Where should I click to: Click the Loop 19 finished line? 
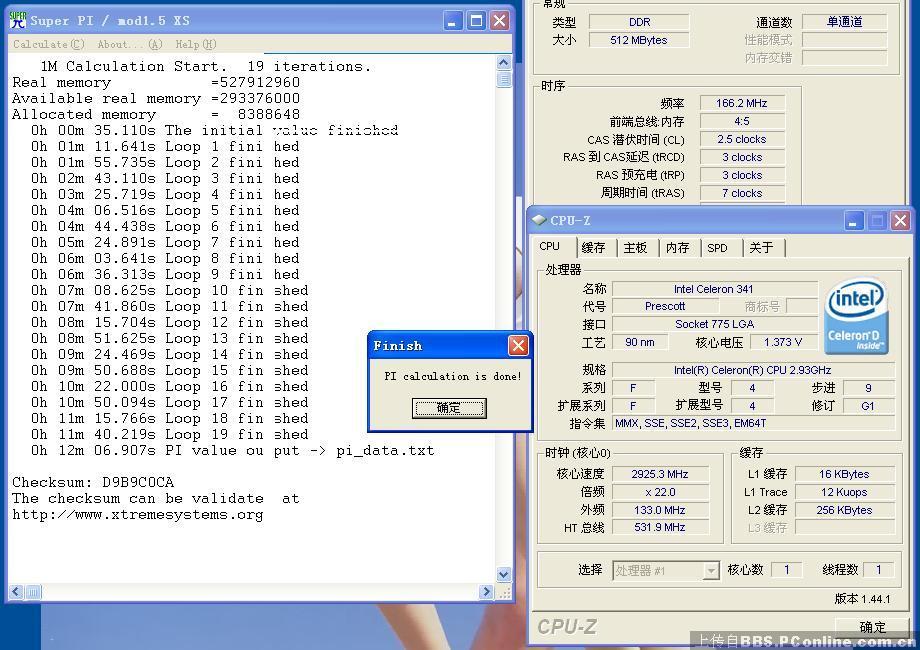coord(170,434)
